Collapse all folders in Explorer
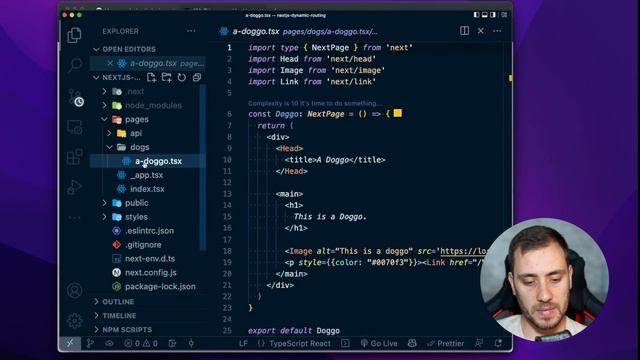The height and width of the screenshot is (360, 640). coord(197,78)
